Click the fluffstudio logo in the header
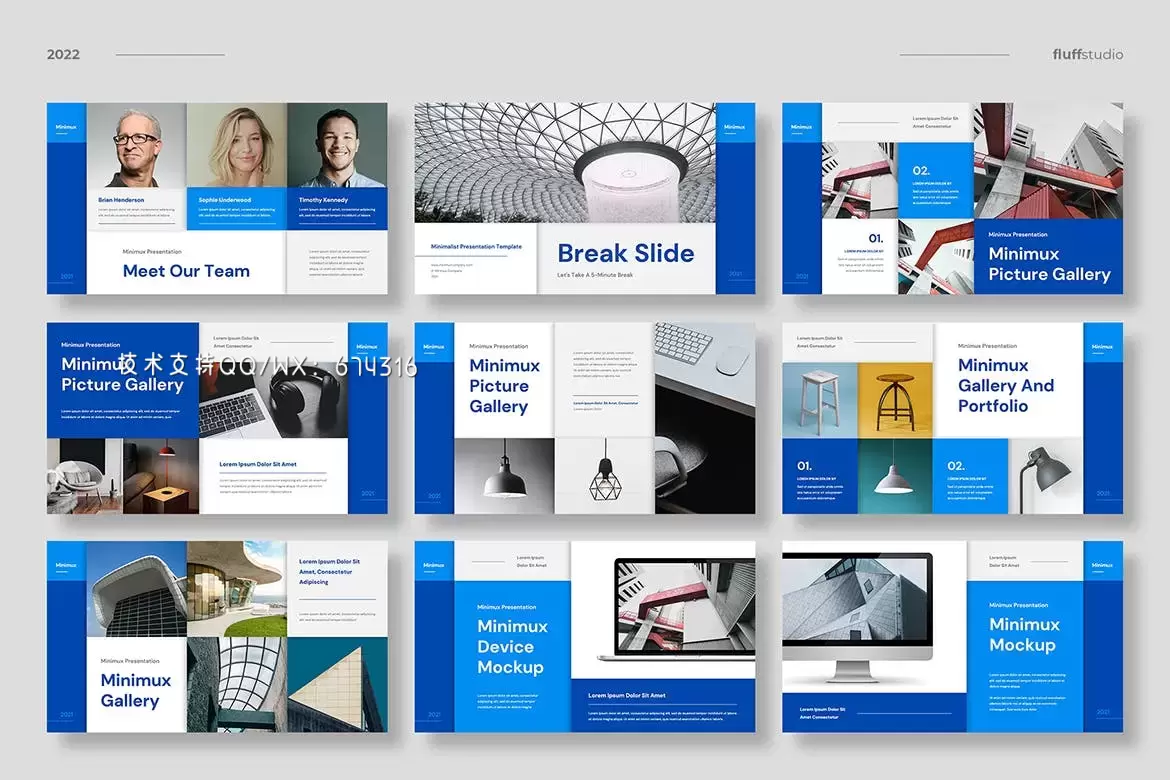The image size is (1170, 780). click(1087, 54)
